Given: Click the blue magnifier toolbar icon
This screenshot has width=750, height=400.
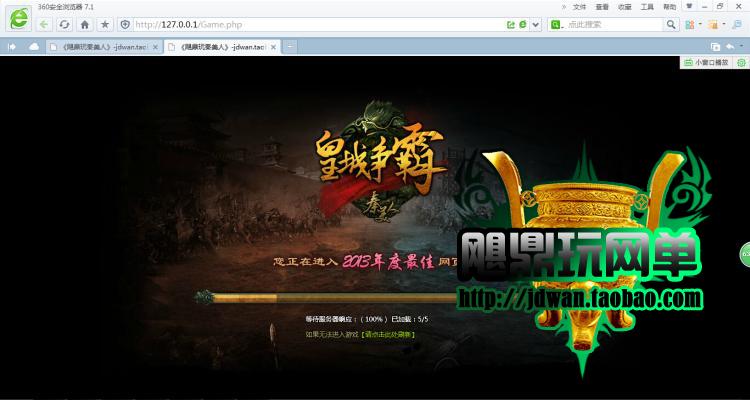Looking at the screenshot, I should click(737, 24).
